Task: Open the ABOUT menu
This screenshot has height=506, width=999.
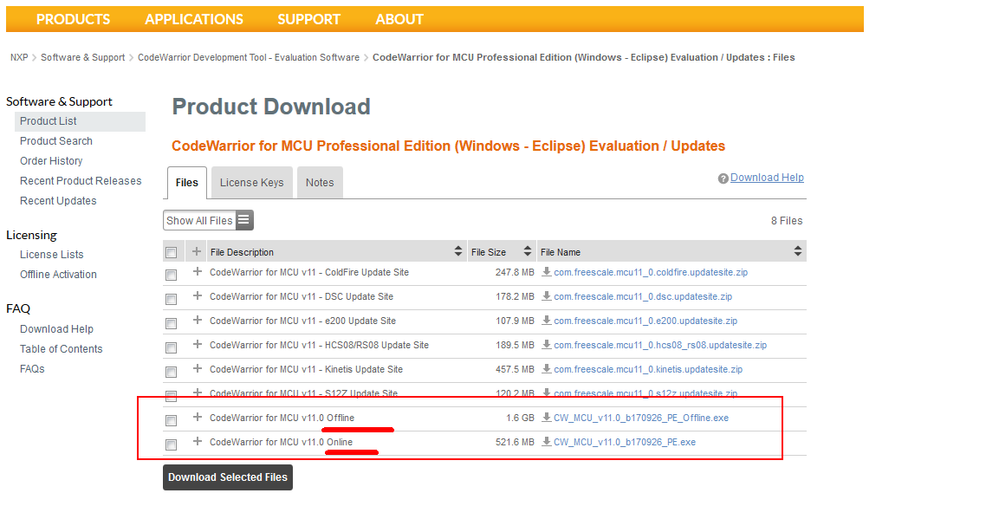Action: tap(399, 19)
